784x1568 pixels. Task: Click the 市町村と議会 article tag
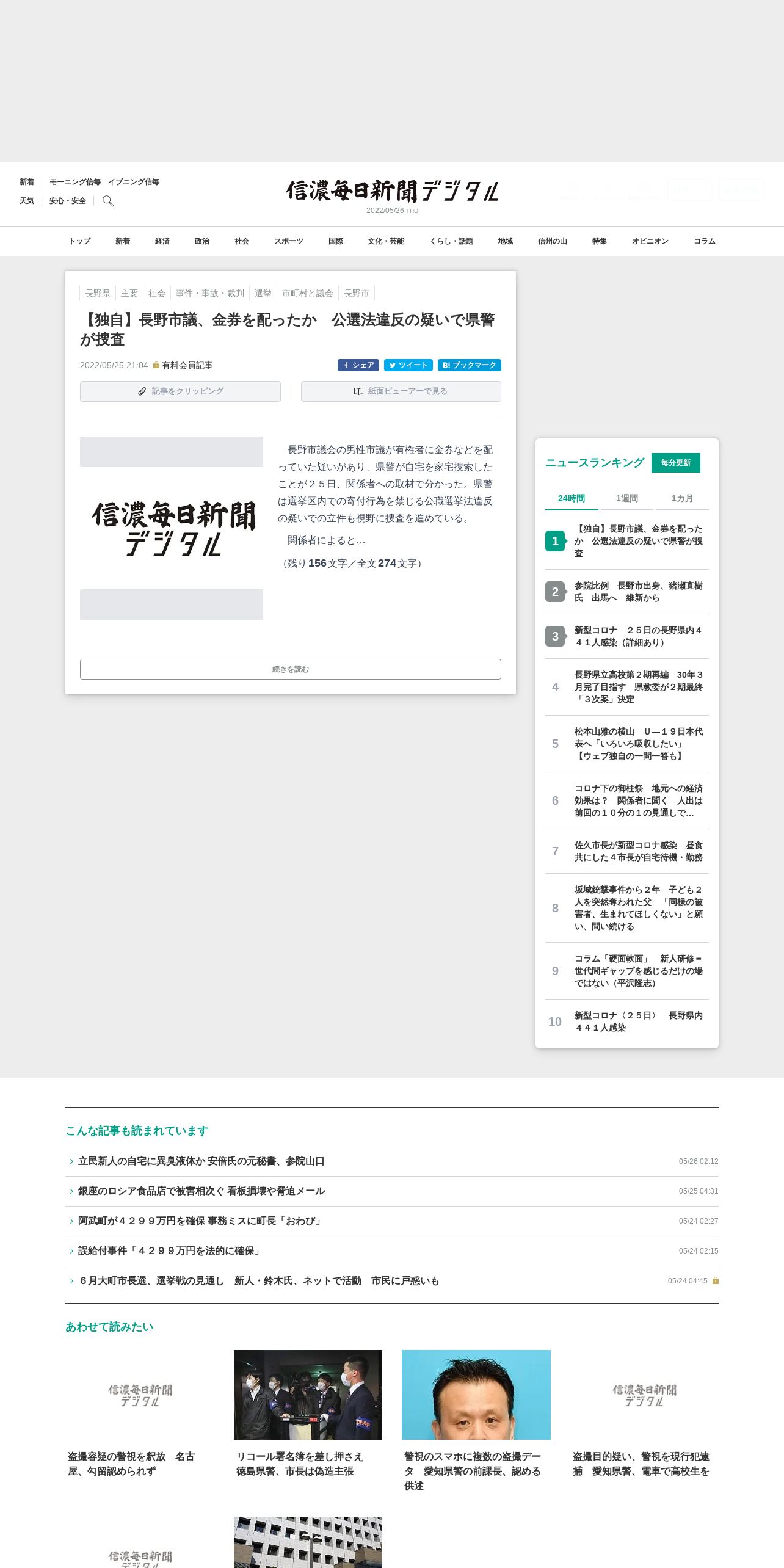coord(308,294)
